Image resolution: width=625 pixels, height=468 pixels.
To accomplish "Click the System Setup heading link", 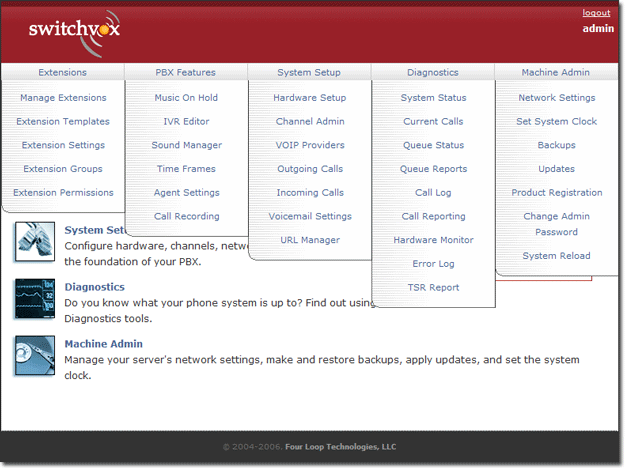I will pyautogui.click(x=95, y=230).
